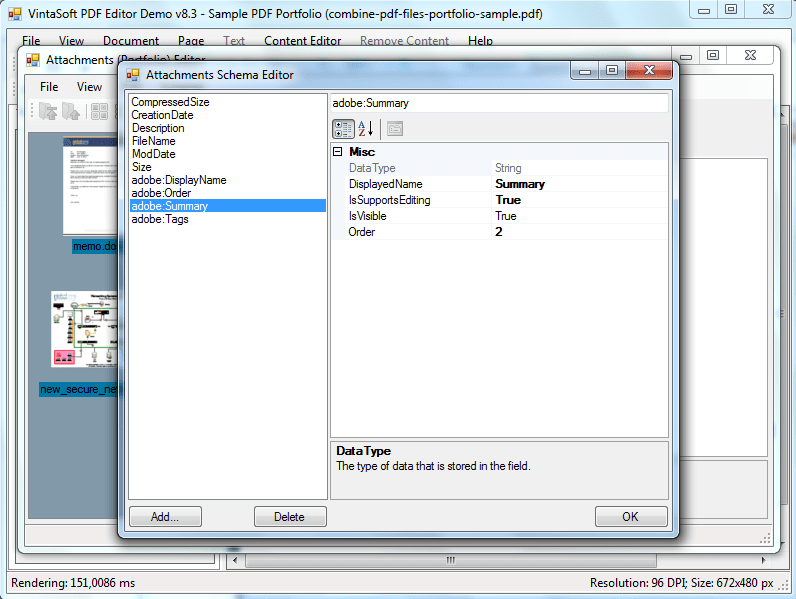Viewport: 796px width, 599px height.
Task: Click the second folder icon in Attachments Editor toolbar
Action: pos(71,111)
